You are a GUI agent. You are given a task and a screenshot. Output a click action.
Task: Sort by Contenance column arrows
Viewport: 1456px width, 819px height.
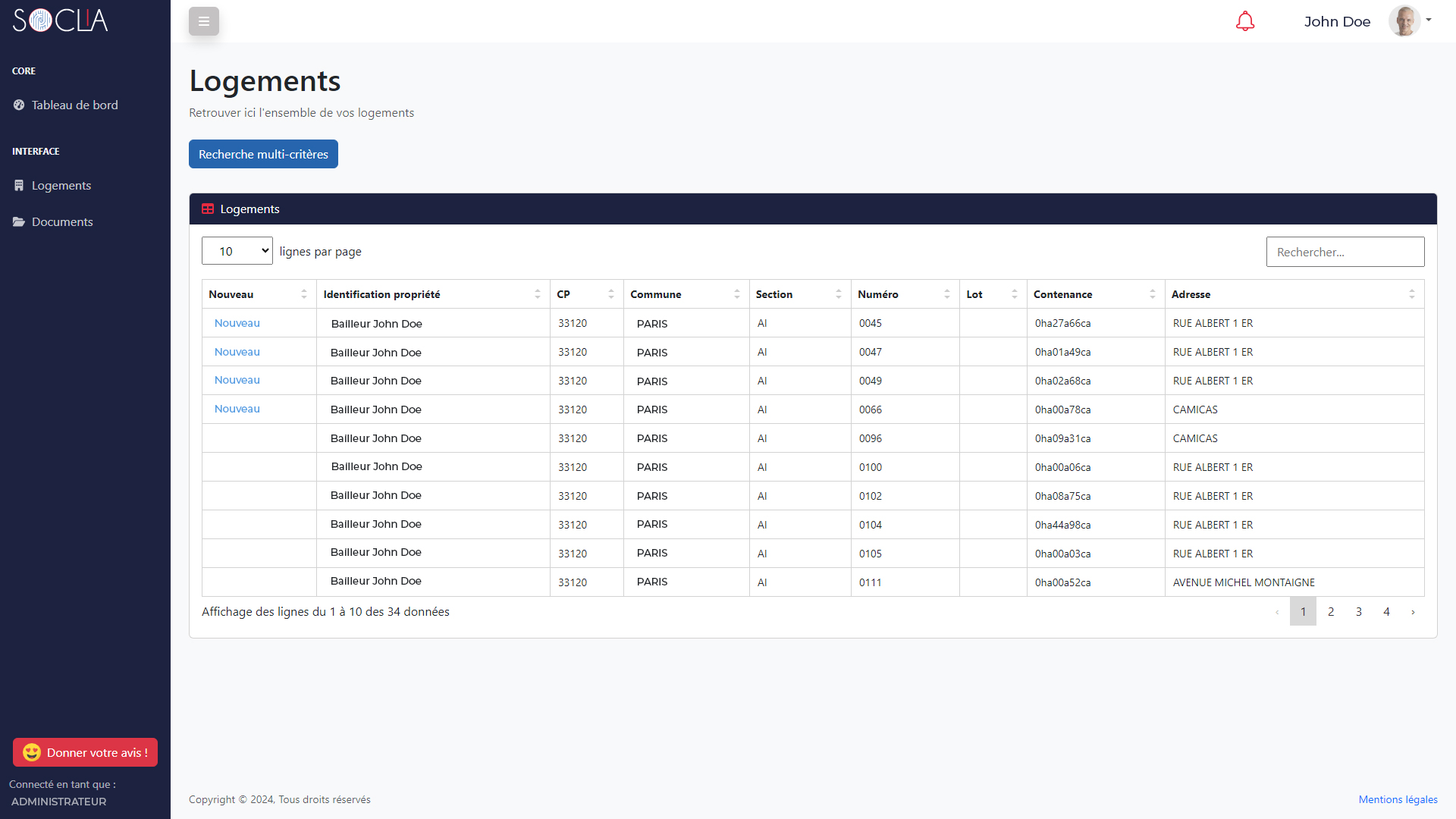pos(1153,294)
